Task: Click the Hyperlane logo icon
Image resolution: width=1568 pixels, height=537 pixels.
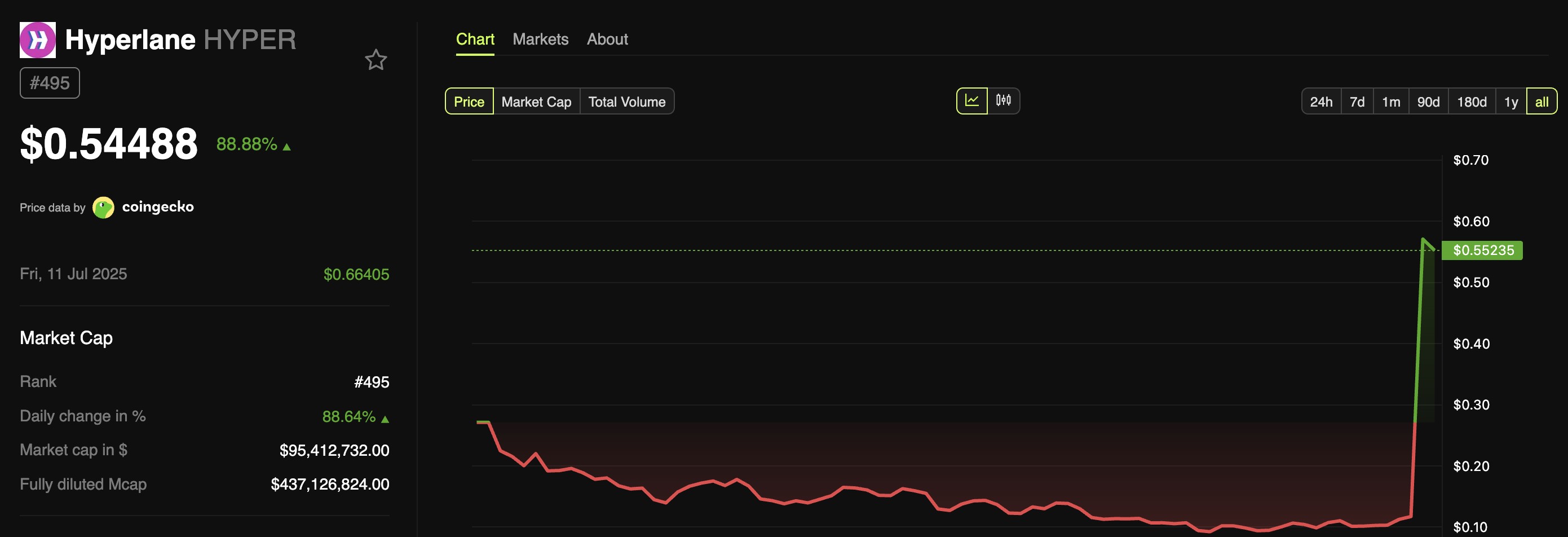Action: point(38,39)
